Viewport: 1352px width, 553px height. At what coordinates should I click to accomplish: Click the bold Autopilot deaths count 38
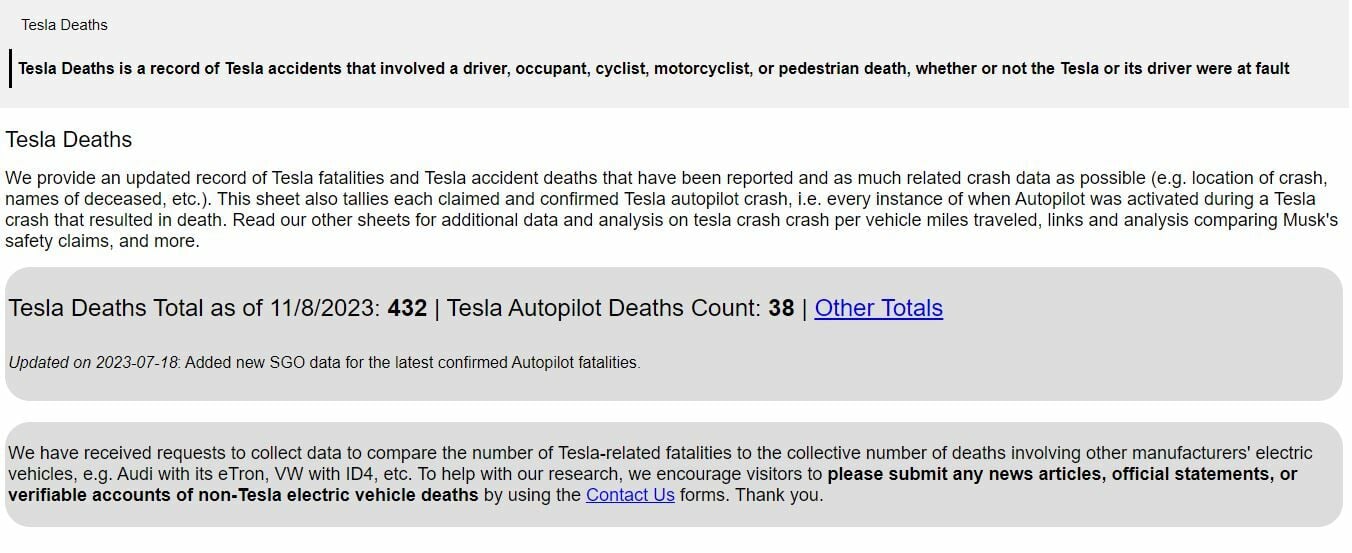[781, 308]
